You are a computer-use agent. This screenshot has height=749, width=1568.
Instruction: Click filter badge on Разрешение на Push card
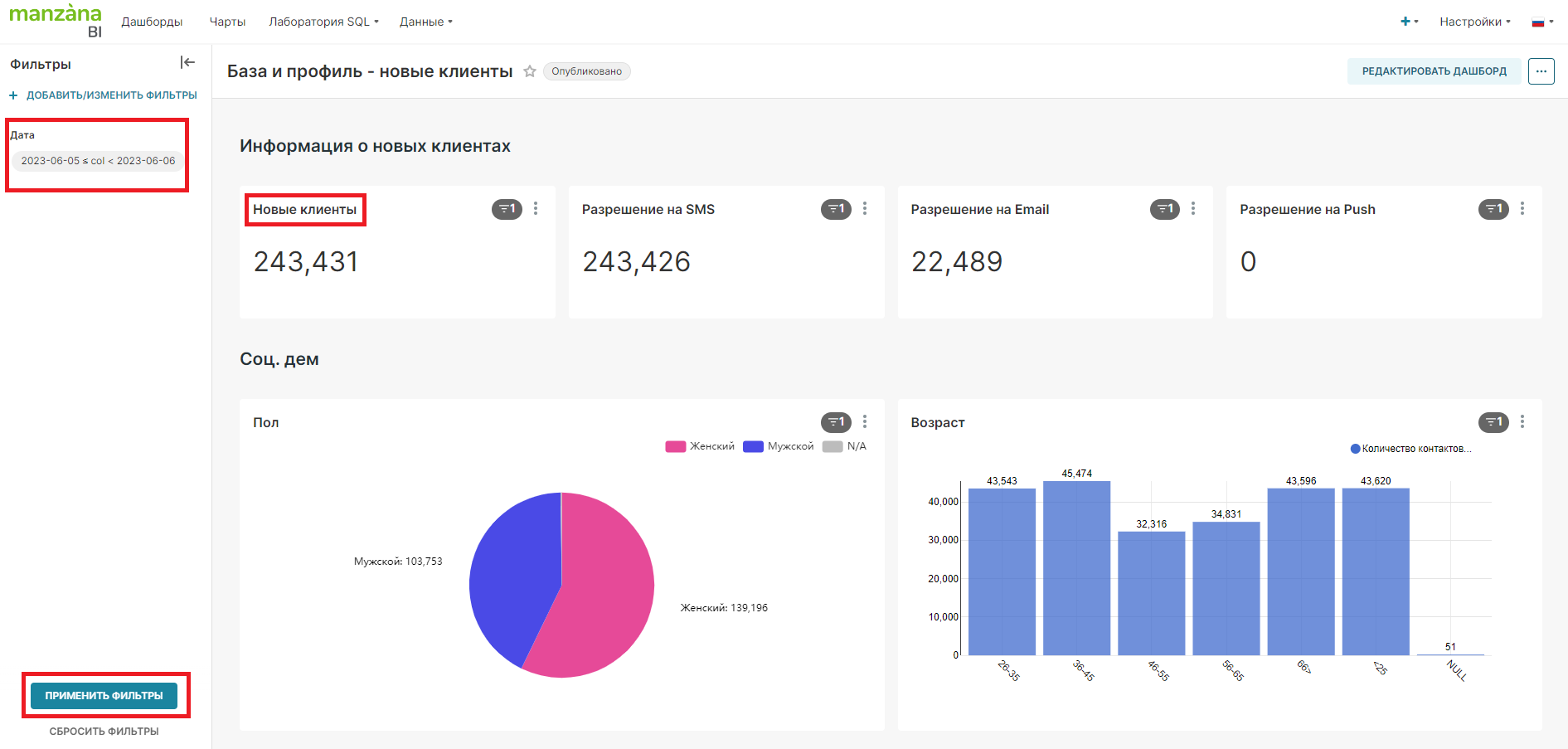click(1493, 209)
